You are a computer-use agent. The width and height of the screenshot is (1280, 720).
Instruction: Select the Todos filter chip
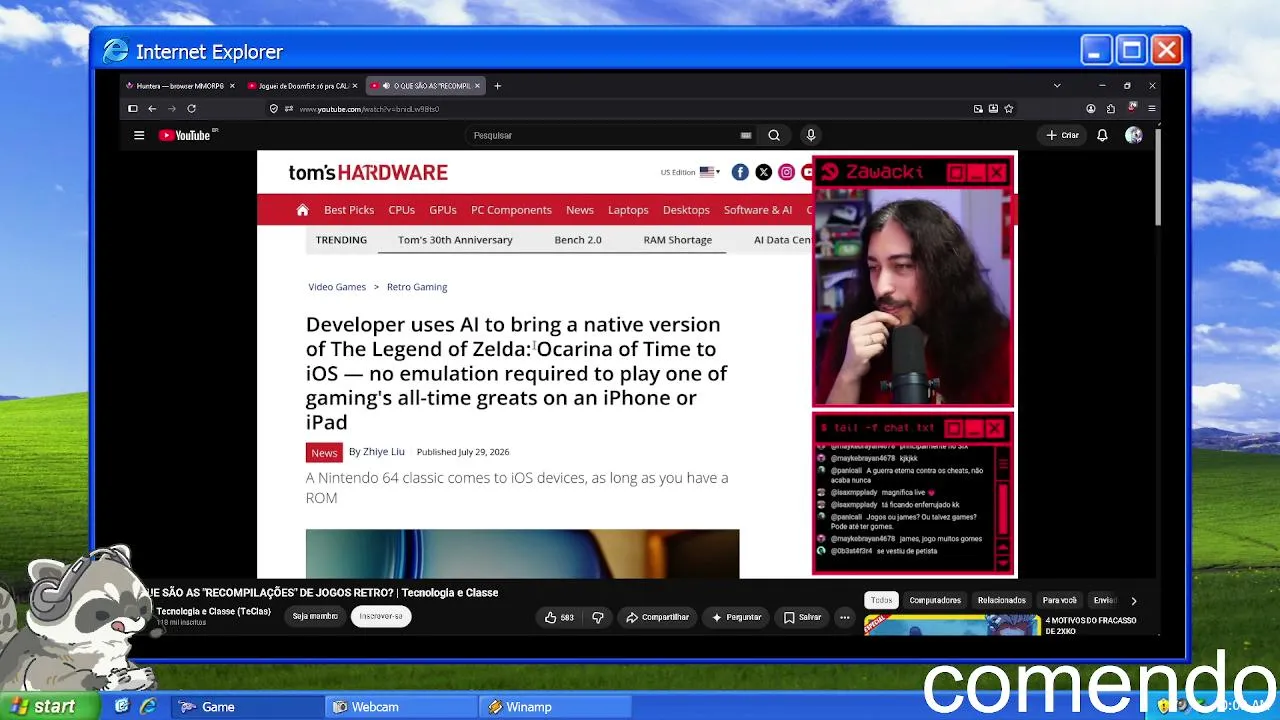coord(881,601)
